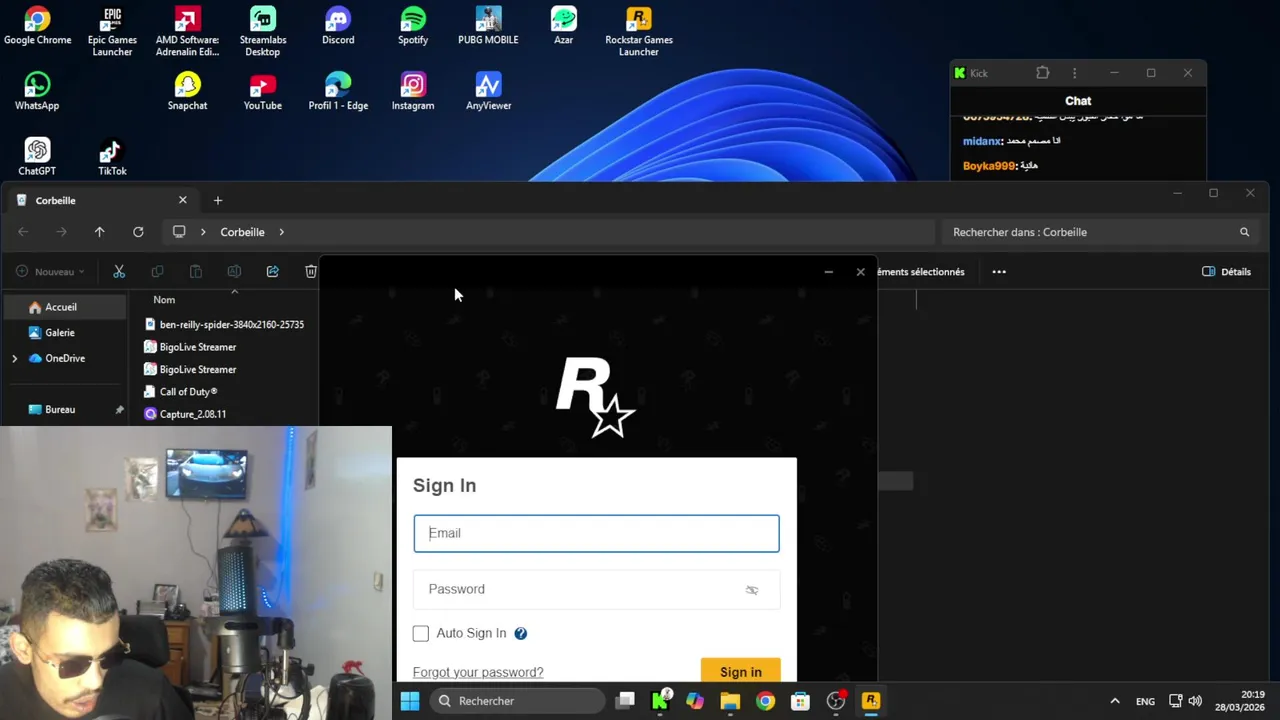
Task: Open the clock and date in taskbar
Action: coord(1240,701)
